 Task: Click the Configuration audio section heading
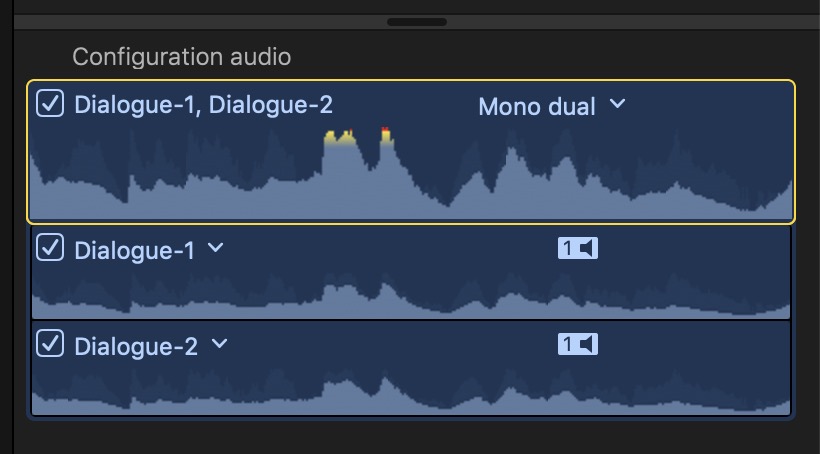coord(181,57)
